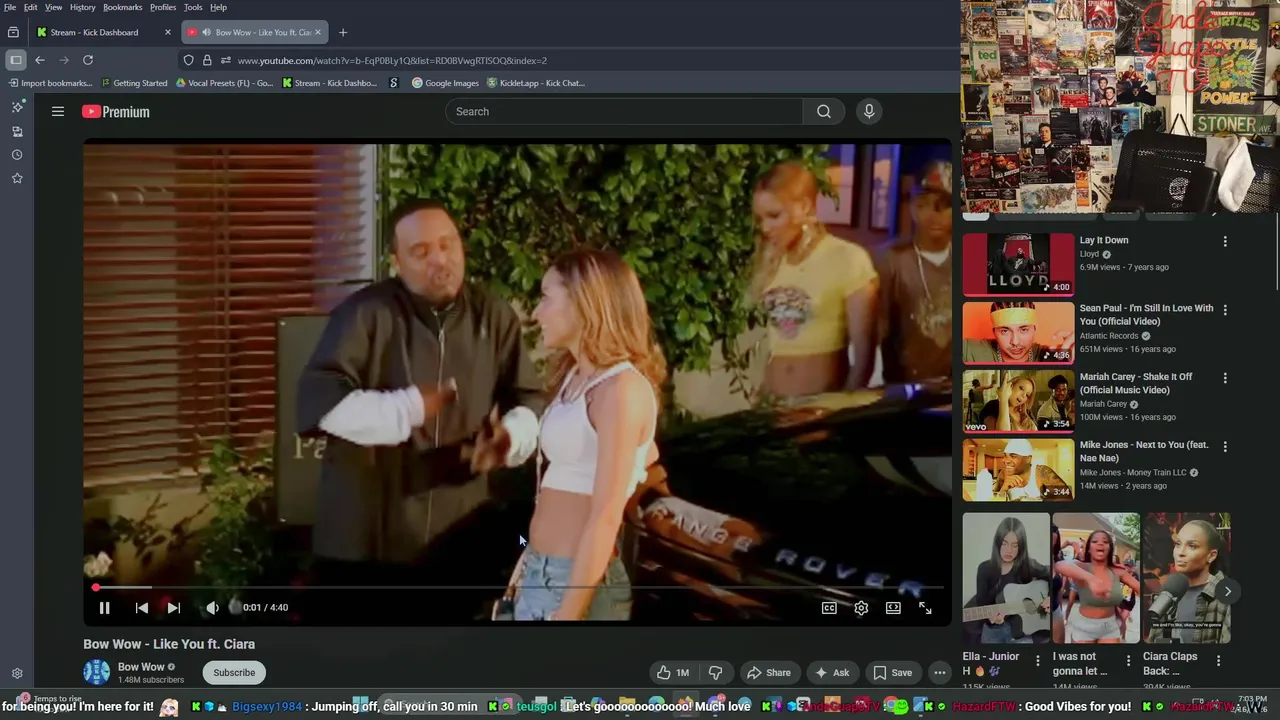Image resolution: width=1280 pixels, height=720 pixels.
Task: Open more actions under the video
Action: point(940,673)
